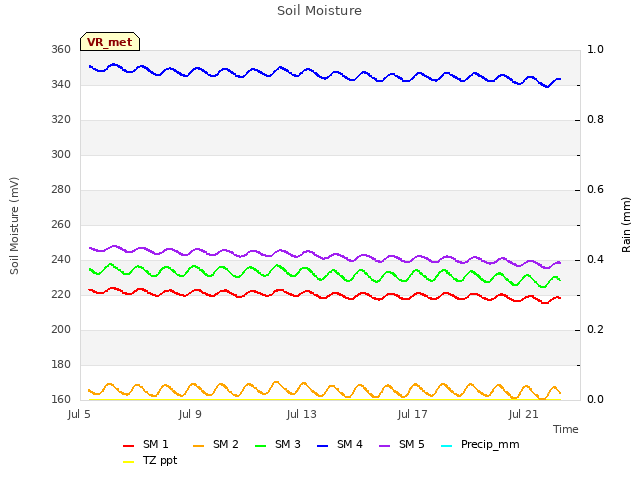The width and height of the screenshot is (640, 480).
Task: Toggle TZ ppt legend entry
Action: (150, 460)
